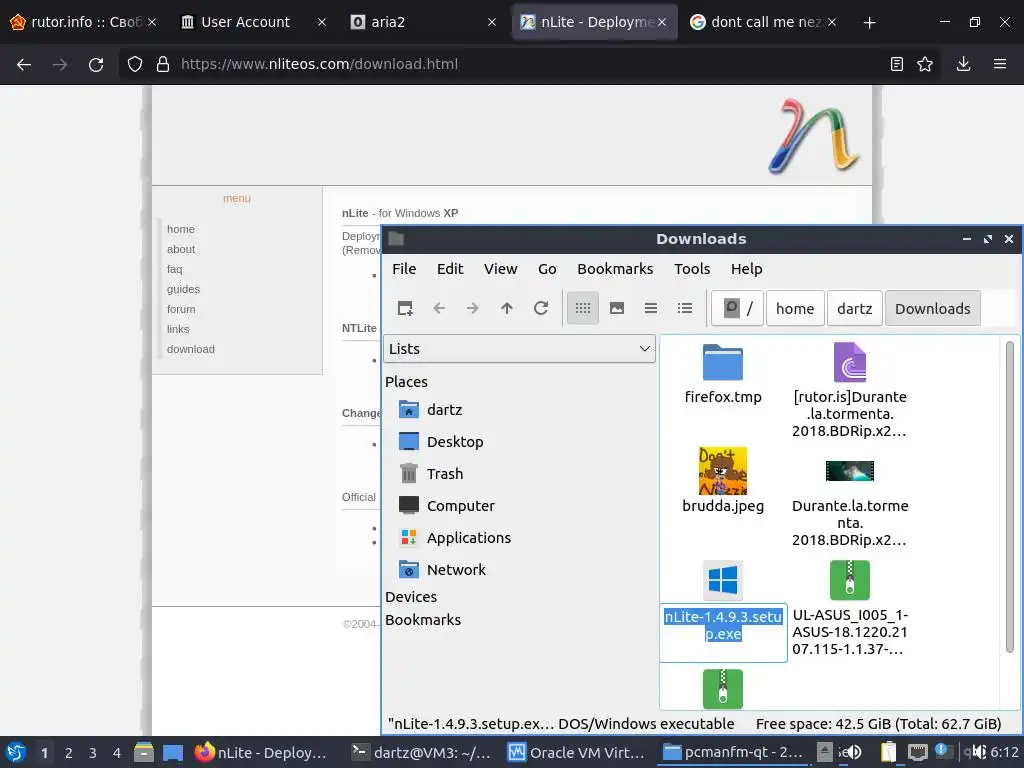
Task: Select the partially visible zip archive at bottom
Action: pos(722,689)
